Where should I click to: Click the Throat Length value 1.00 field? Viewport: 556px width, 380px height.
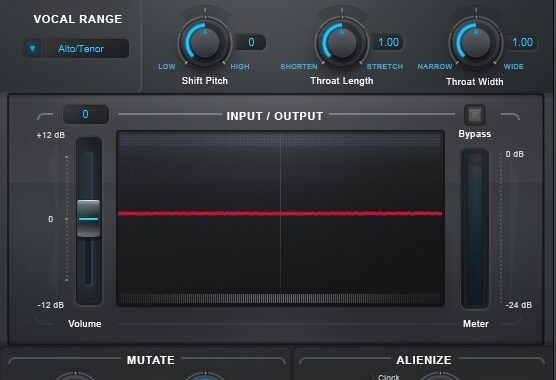(388, 42)
